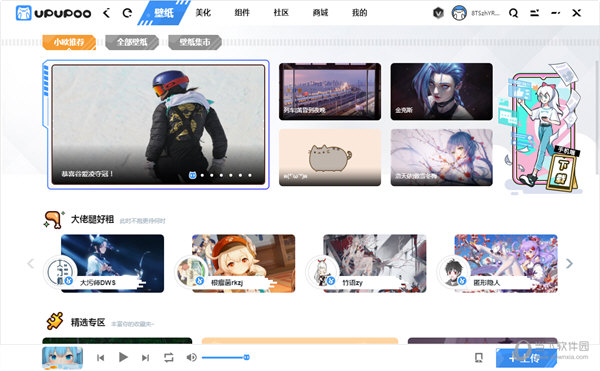Open search with magnifier icon
This screenshot has width=600, height=371.
coord(514,13)
